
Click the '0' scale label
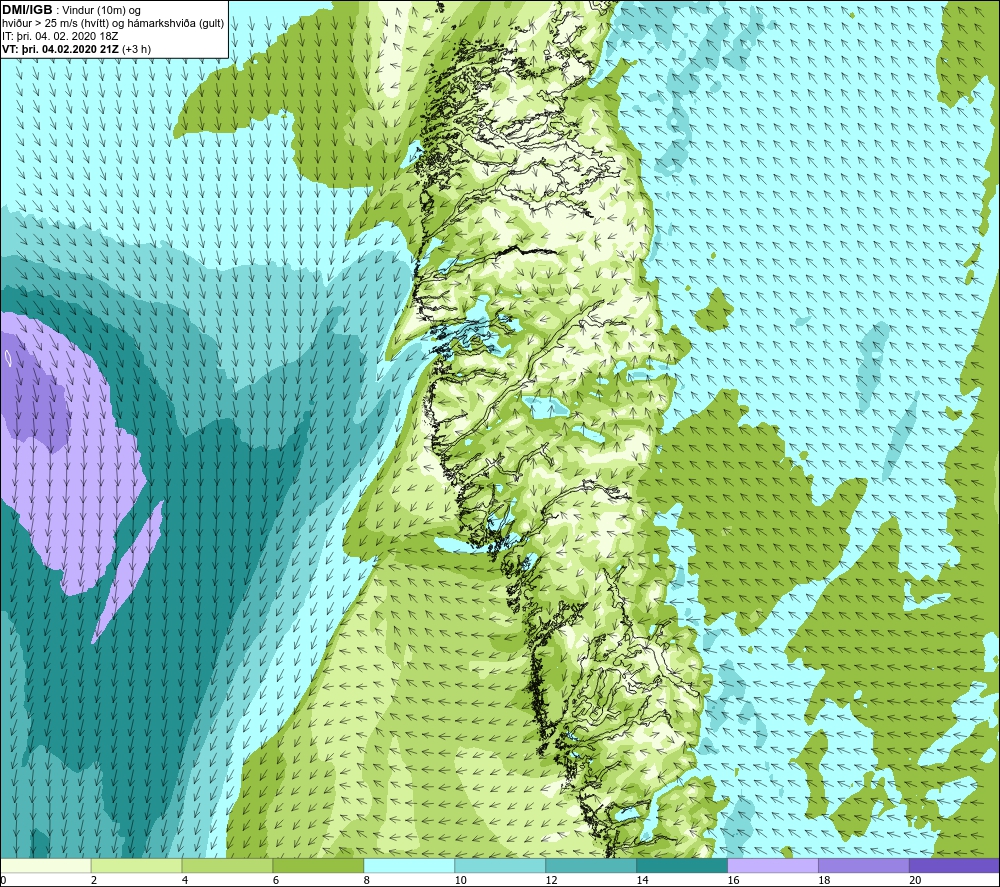(x=3, y=880)
